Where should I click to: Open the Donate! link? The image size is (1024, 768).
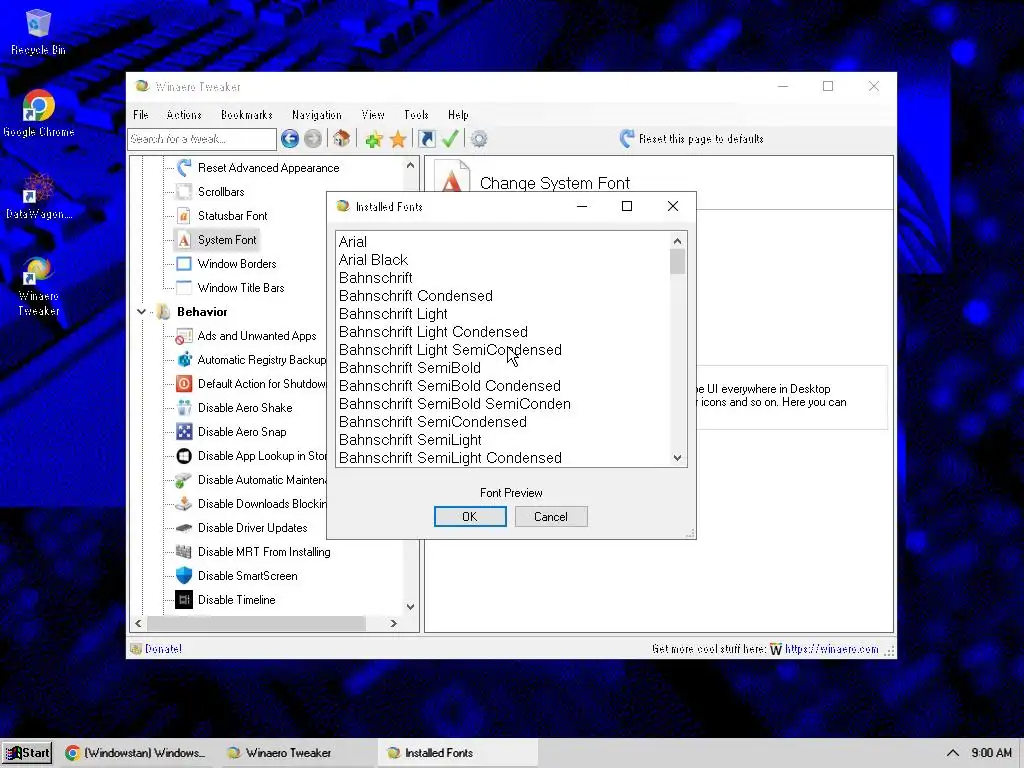point(163,648)
